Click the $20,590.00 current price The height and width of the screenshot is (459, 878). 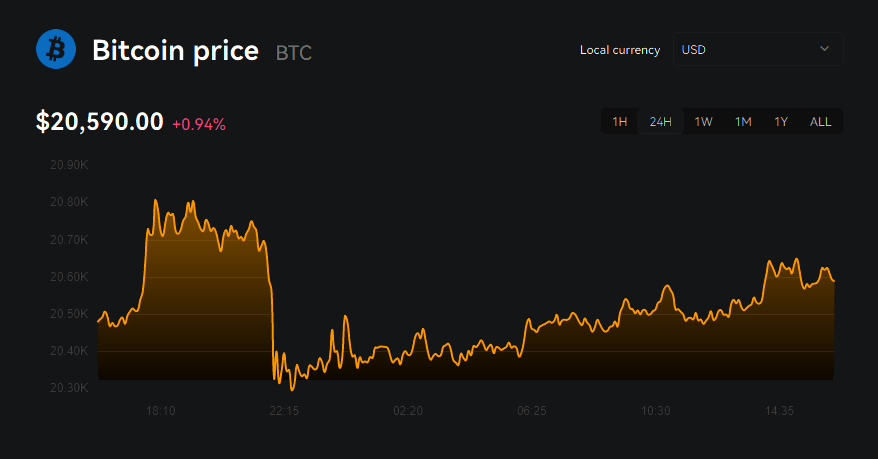(x=99, y=122)
